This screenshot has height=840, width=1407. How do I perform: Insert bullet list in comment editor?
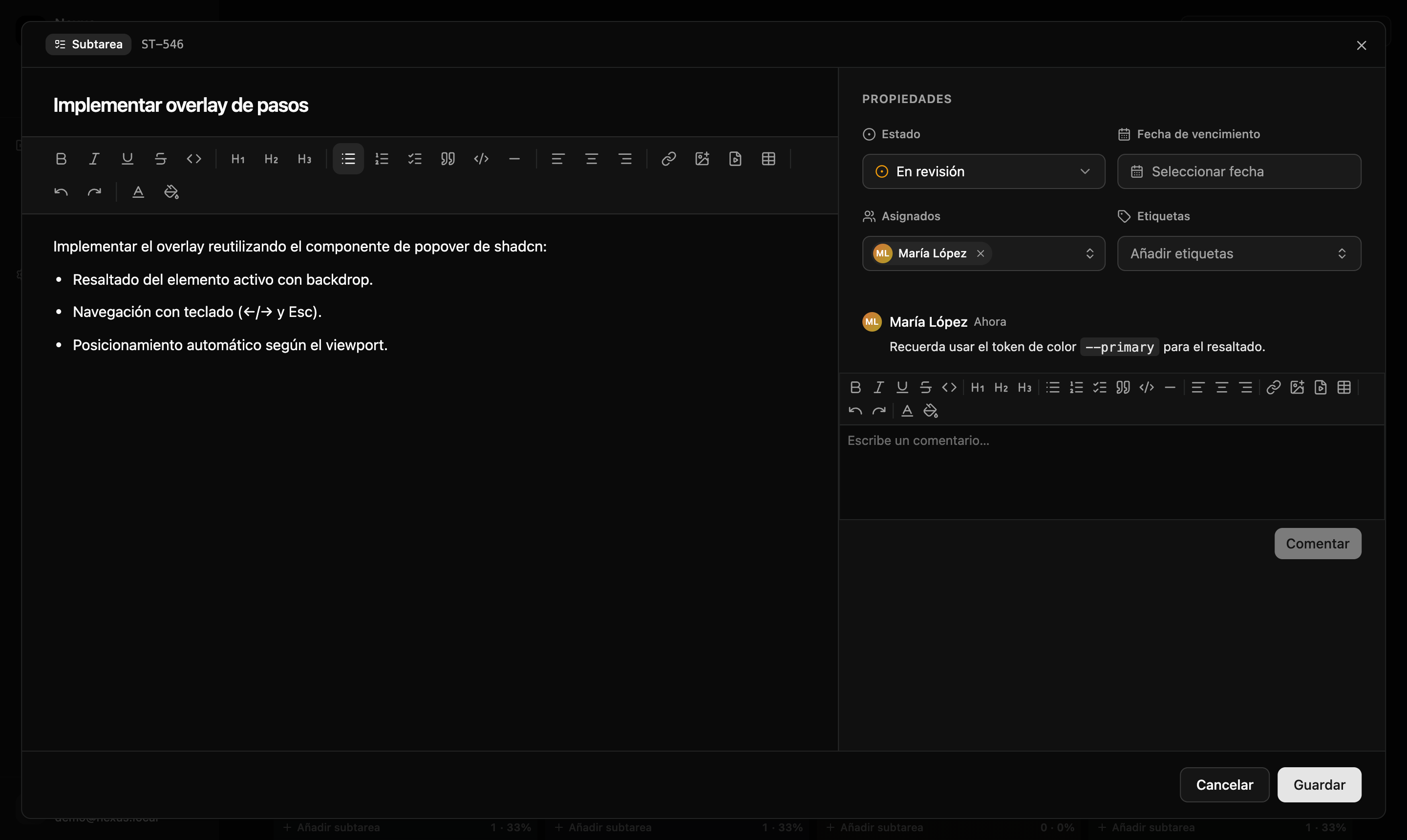pos(1053,387)
